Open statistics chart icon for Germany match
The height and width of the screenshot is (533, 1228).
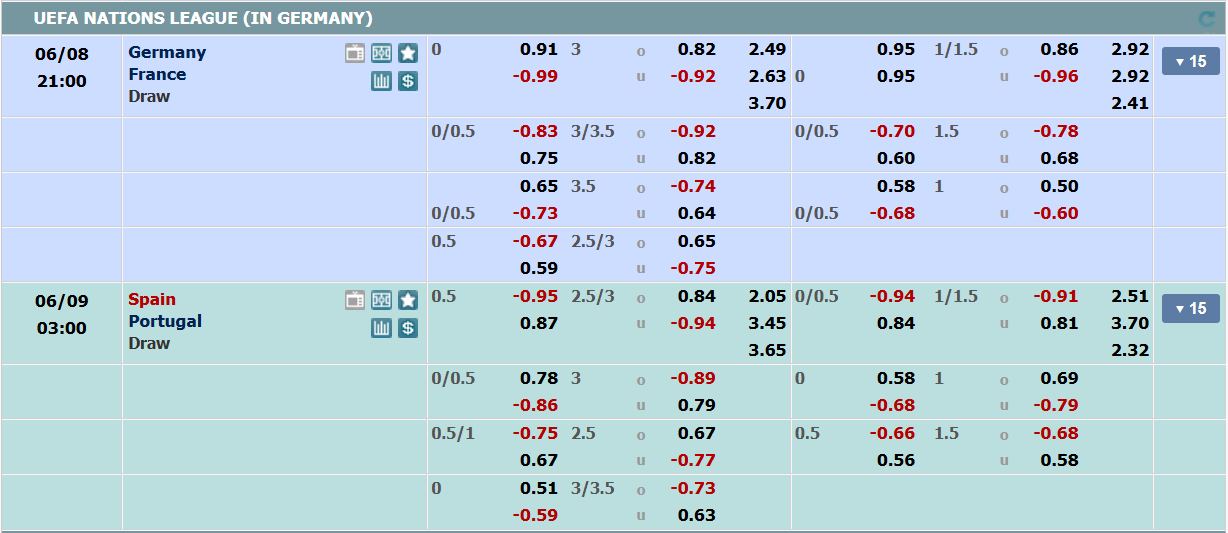click(381, 81)
